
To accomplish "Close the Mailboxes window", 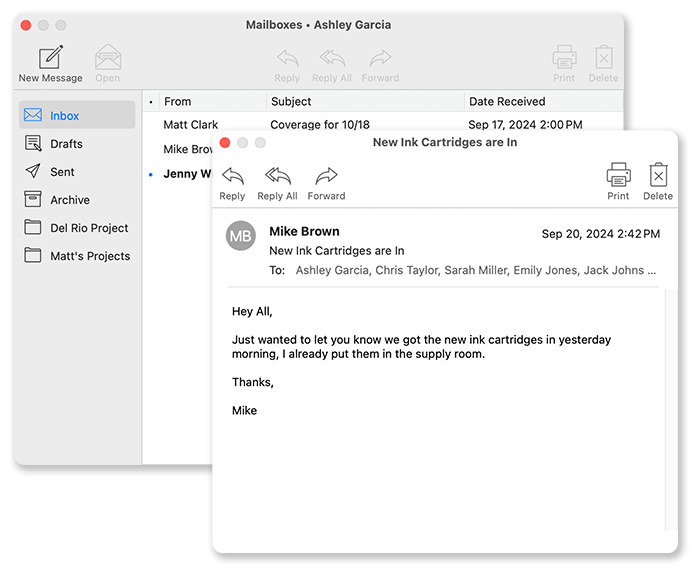I will [26, 25].
